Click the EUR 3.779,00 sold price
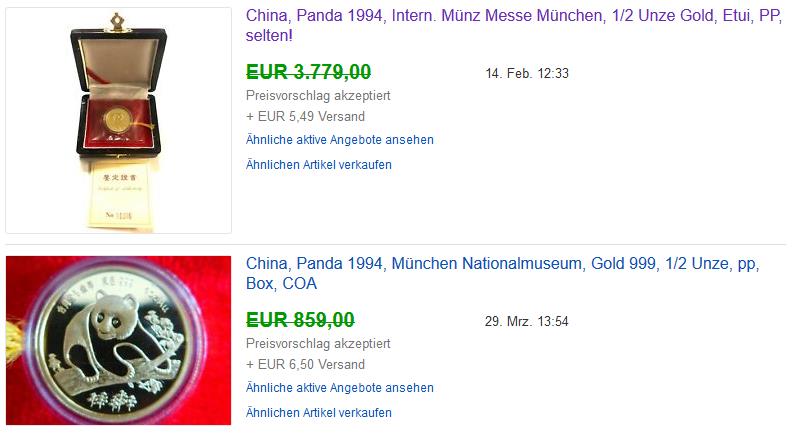This screenshot has height=436, width=796. (308, 72)
